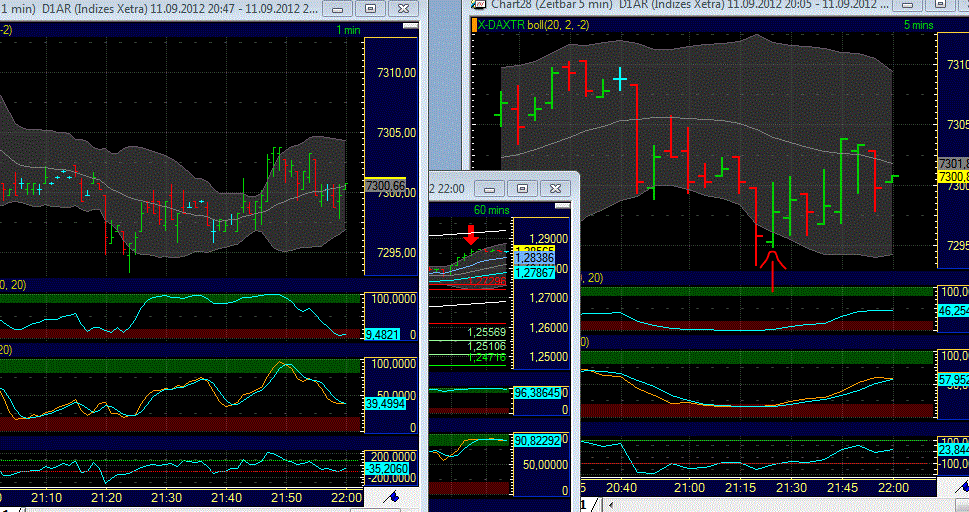The width and height of the screenshot is (969, 512).
Task: Minimize the 60 mins chart window
Action: coord(489,189)
